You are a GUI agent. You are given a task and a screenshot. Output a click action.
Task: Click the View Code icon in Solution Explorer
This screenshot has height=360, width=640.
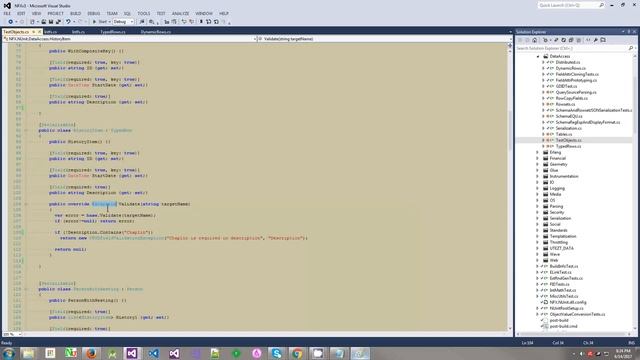588,40
